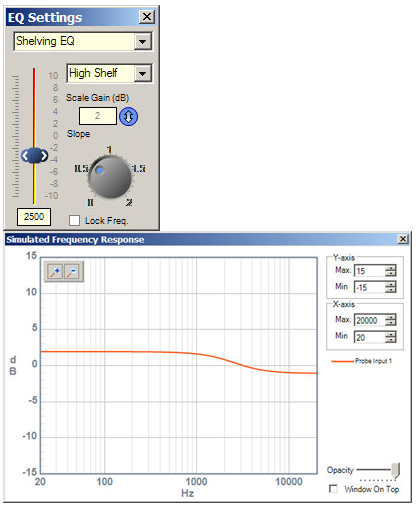Enable the Lock Freq. checkbox

(74, 220)
